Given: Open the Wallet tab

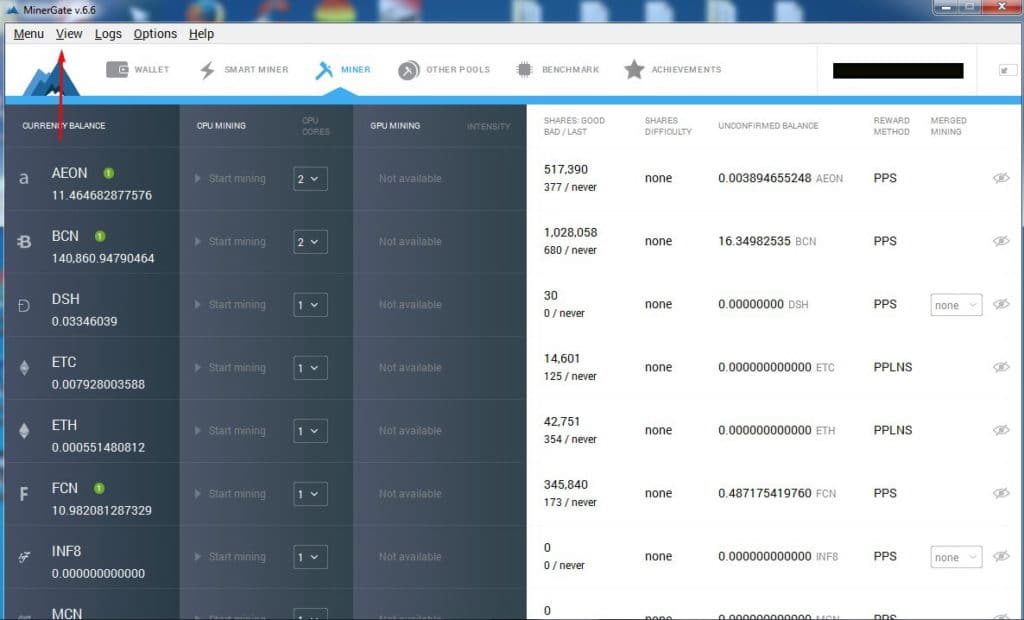Looking at the screenshot, I should point(137,69).
